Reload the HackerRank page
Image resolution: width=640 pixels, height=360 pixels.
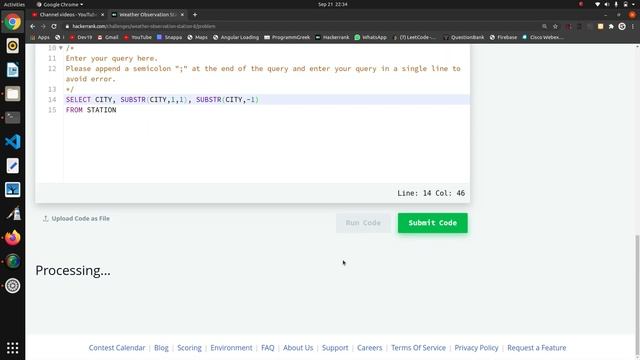tap(54, 26)
